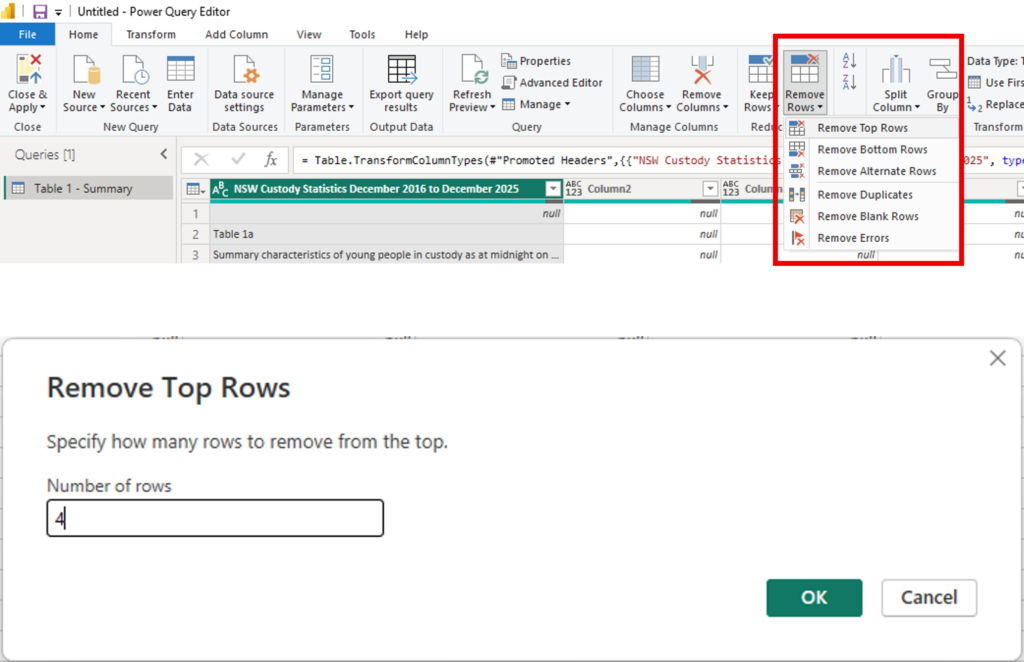Choose Remove Blank Rows menu entry
Viewport: 1024px width, 662px height.
[867, 216]
